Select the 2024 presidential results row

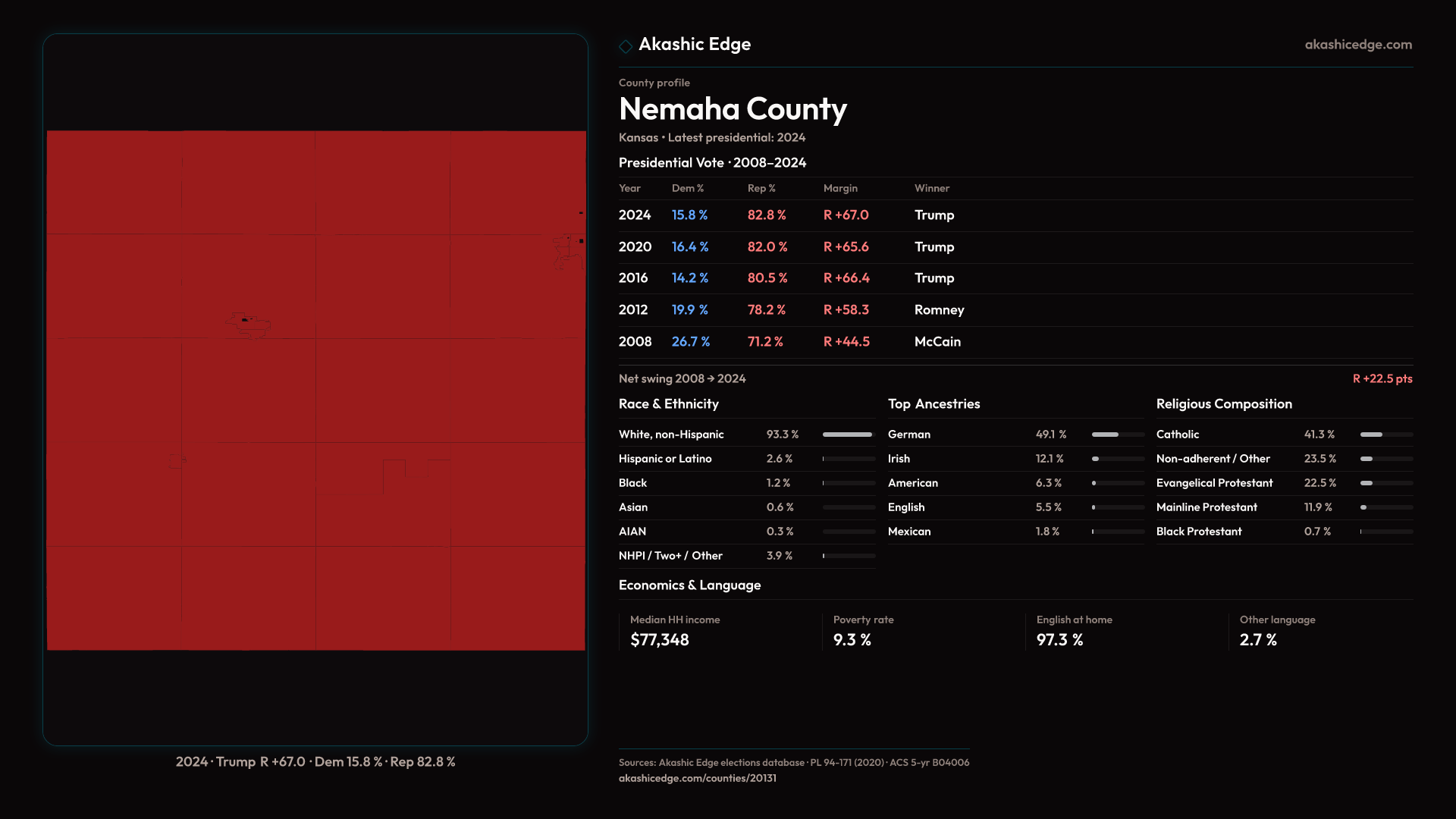pyautogui.click(x=787, y=215)
